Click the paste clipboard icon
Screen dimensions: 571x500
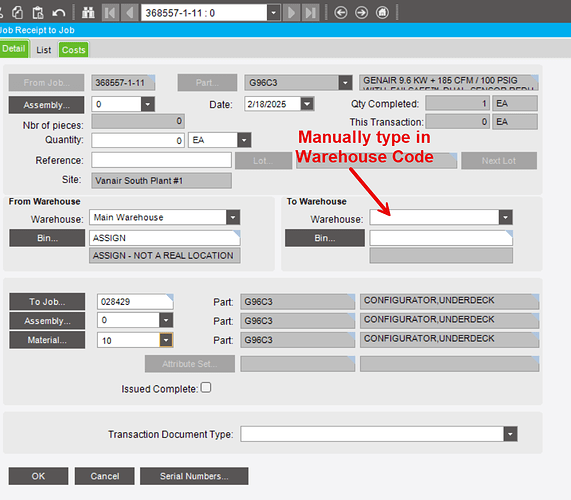coord(38,13)
